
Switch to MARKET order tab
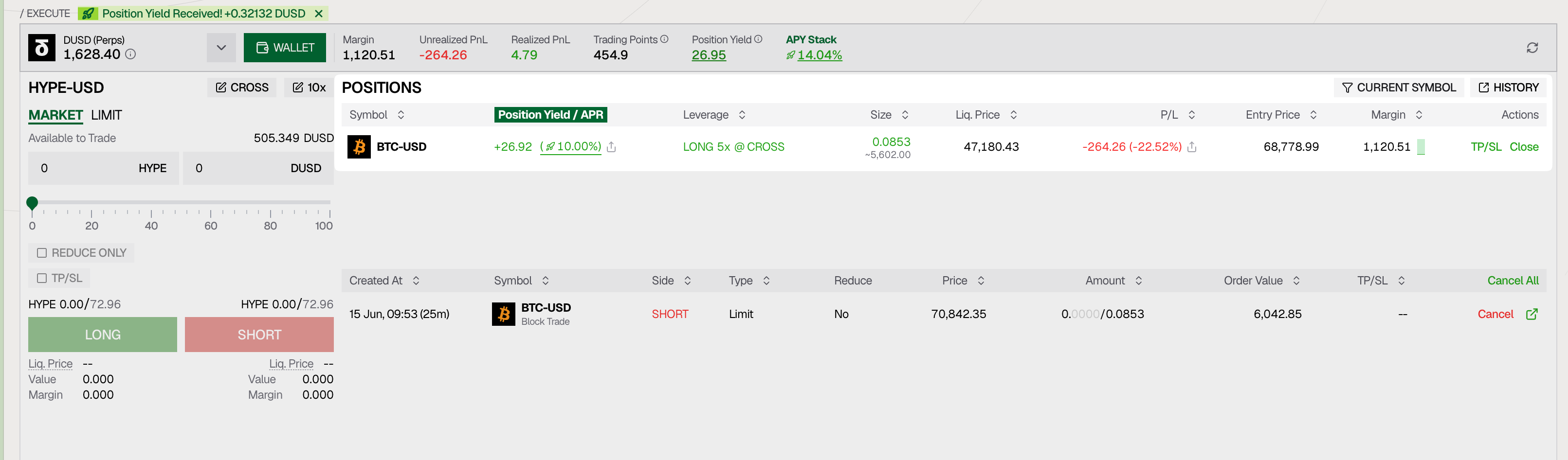(x=55, y=115)
